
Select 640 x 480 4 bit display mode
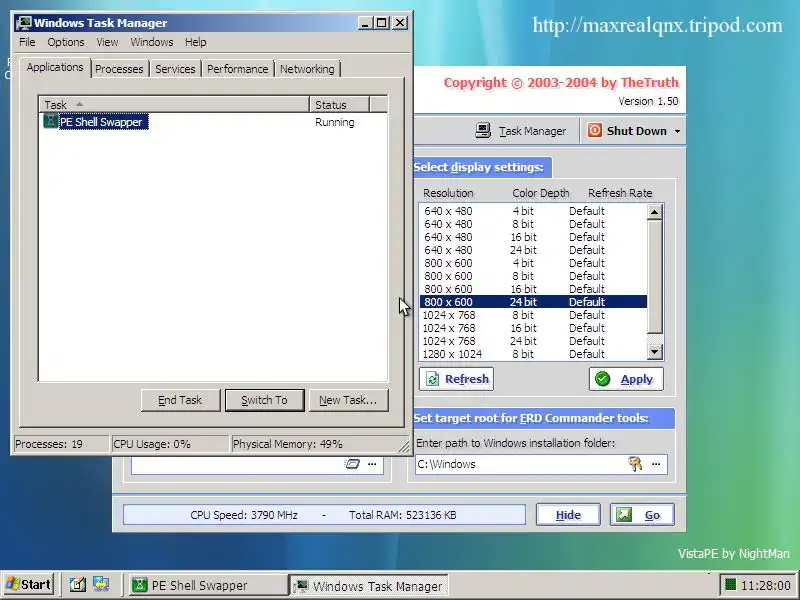[x=533, y=211]
